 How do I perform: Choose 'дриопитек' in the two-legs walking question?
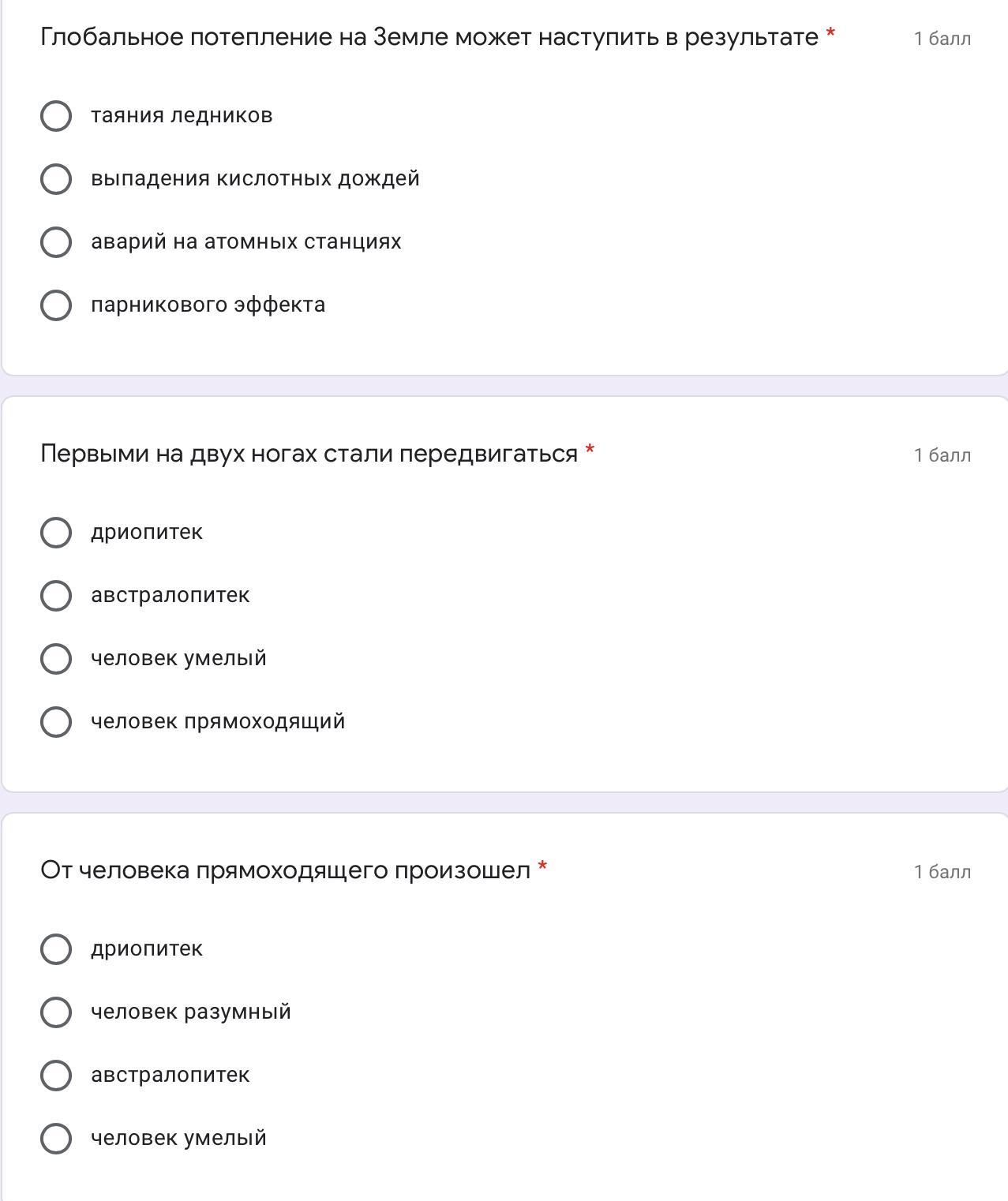pyautogui.click(x=56, y=533)
